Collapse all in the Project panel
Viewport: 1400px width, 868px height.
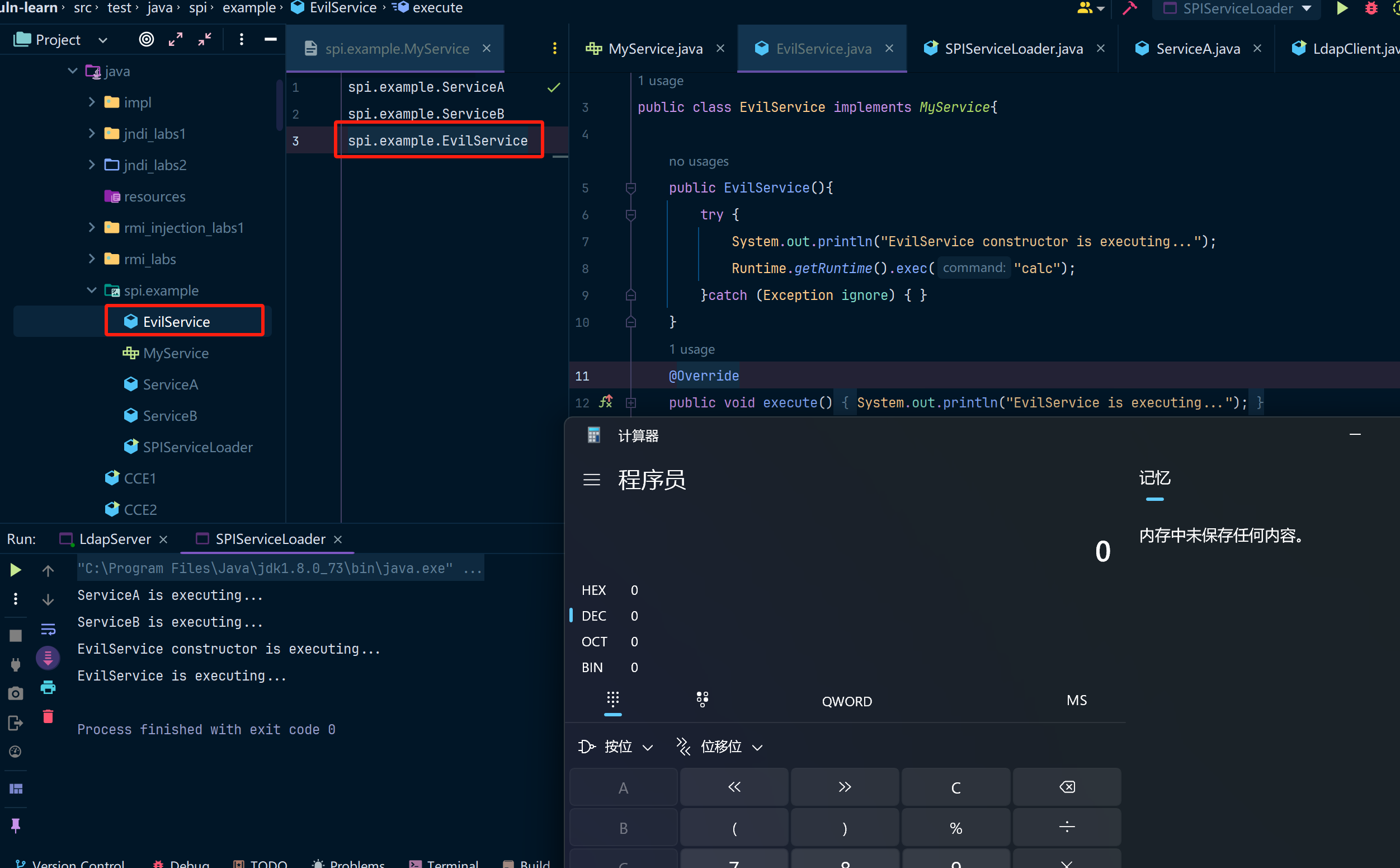[205, 39]
